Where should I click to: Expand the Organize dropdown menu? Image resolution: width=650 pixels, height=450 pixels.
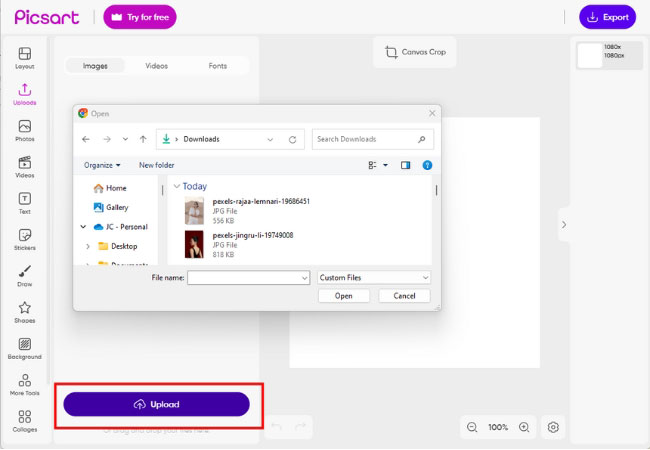pyautogui.click(x=102, y=165)
